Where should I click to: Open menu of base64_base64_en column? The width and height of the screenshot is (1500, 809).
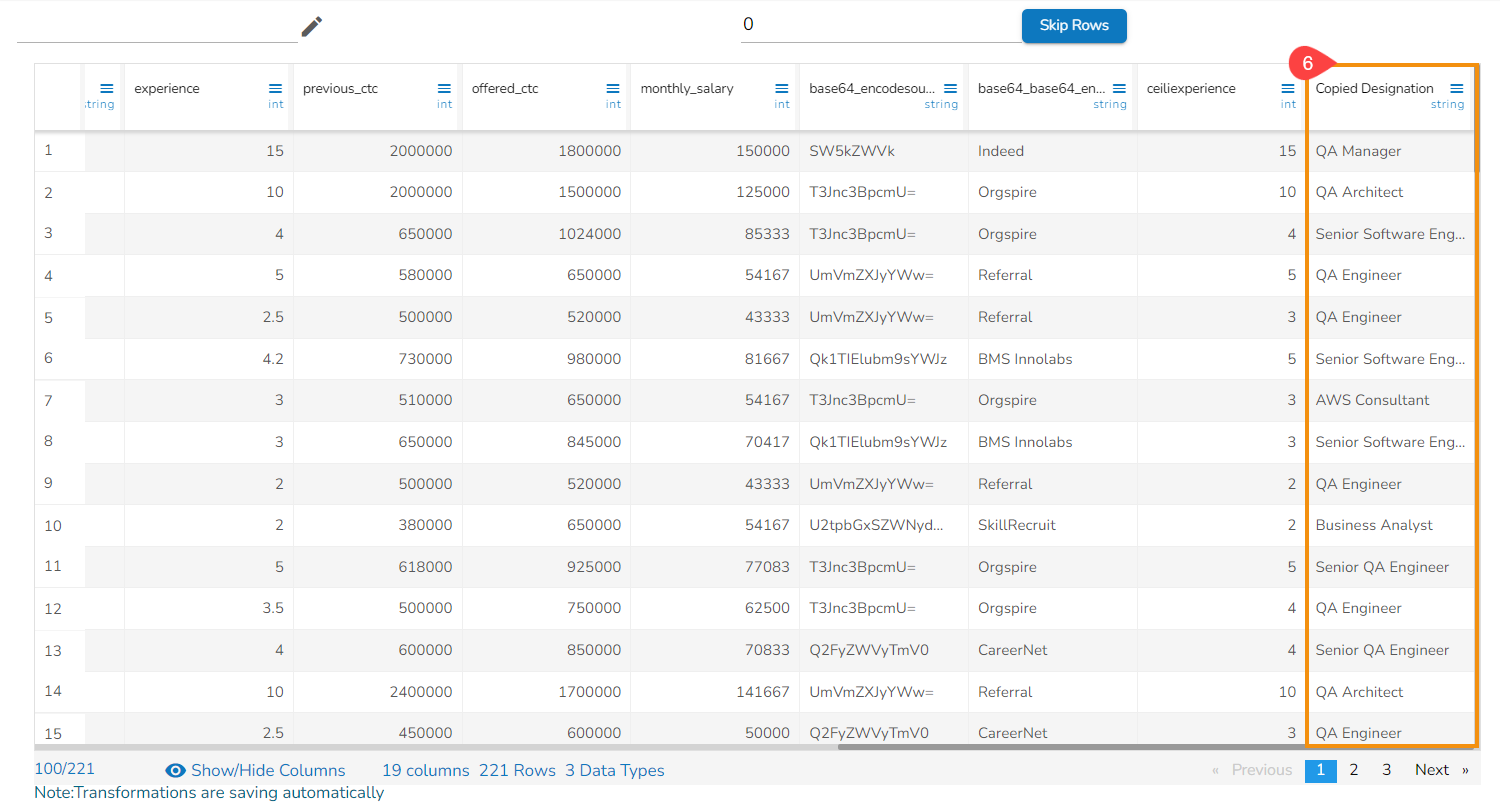coord(1119,89)
